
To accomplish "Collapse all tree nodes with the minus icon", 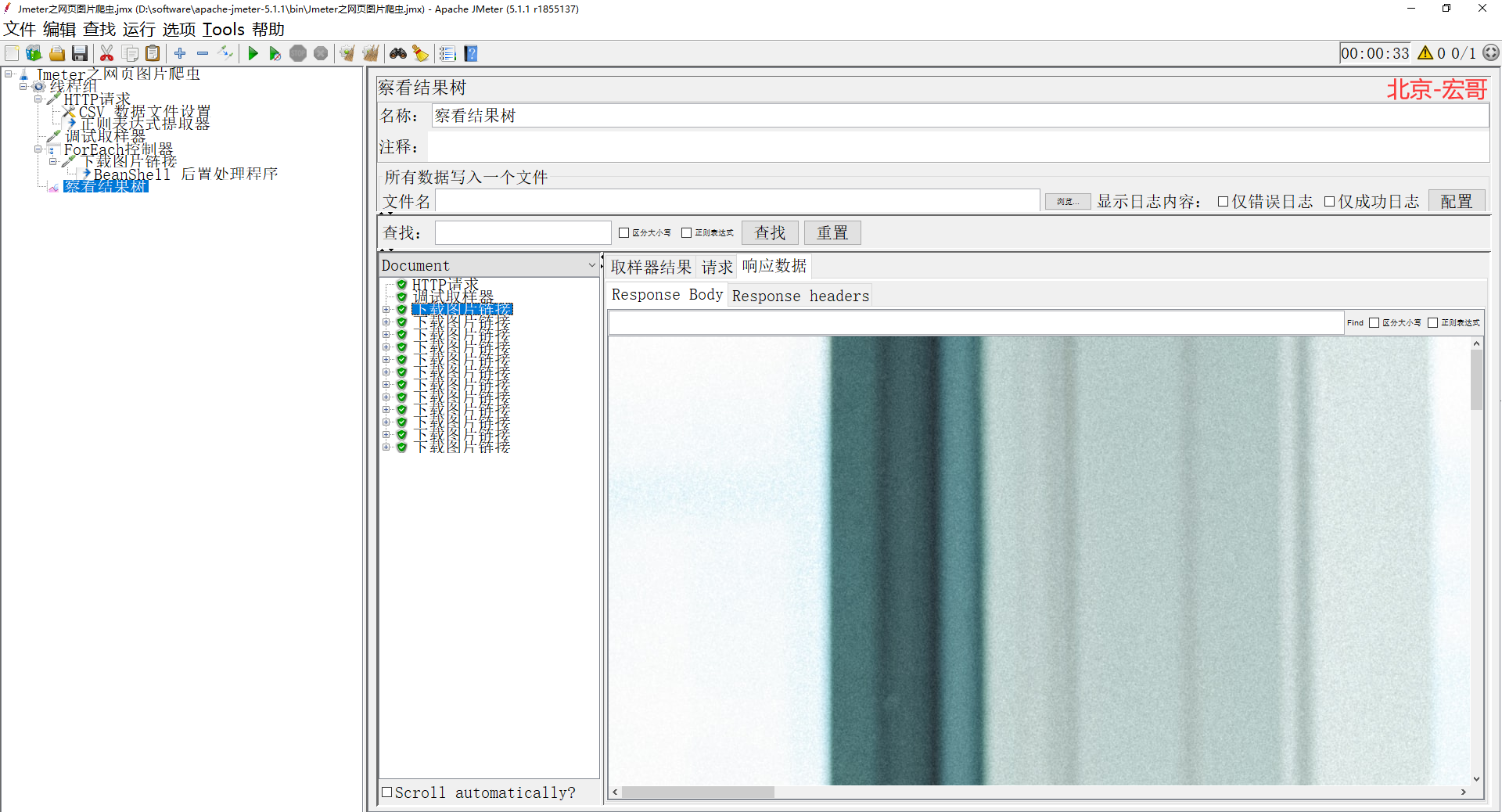I will pos(203,53).
